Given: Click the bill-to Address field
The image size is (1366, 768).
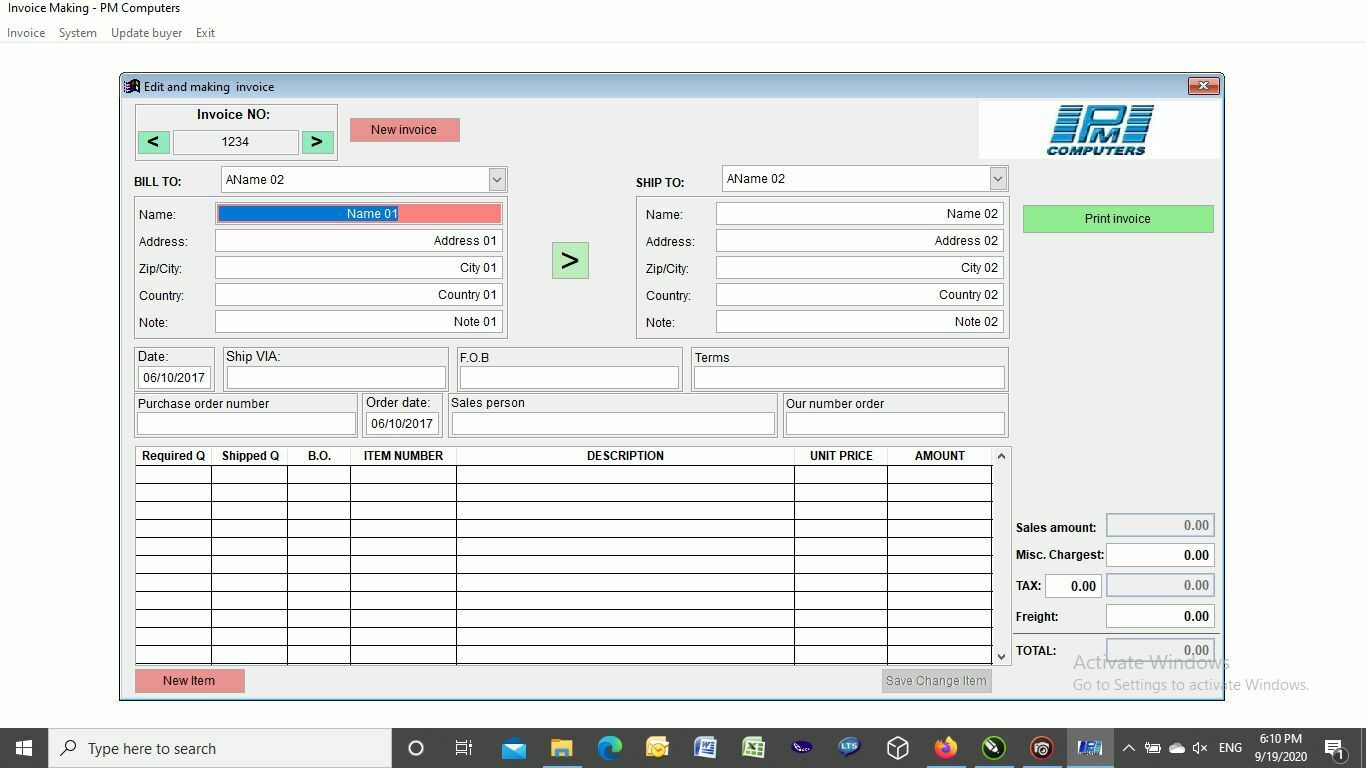Looking at the screenshot, I should [x=359, y=240].
